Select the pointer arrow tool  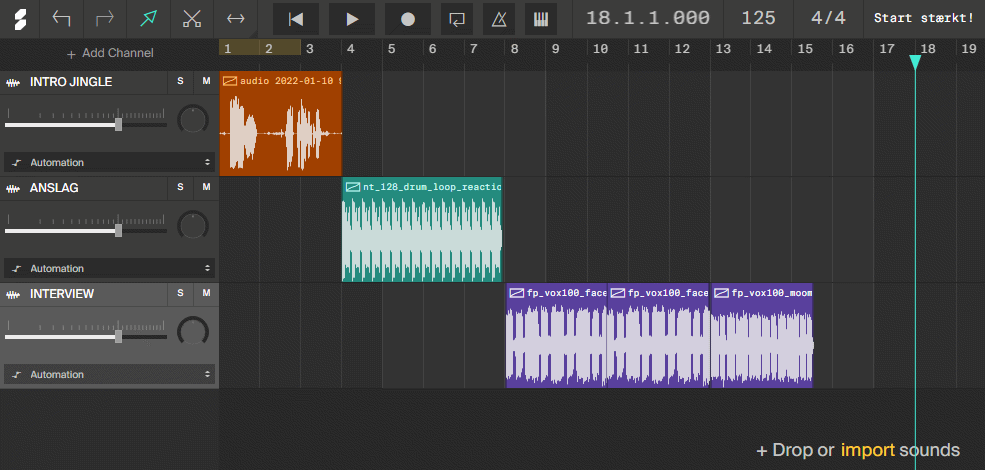[x=149, y=19]
